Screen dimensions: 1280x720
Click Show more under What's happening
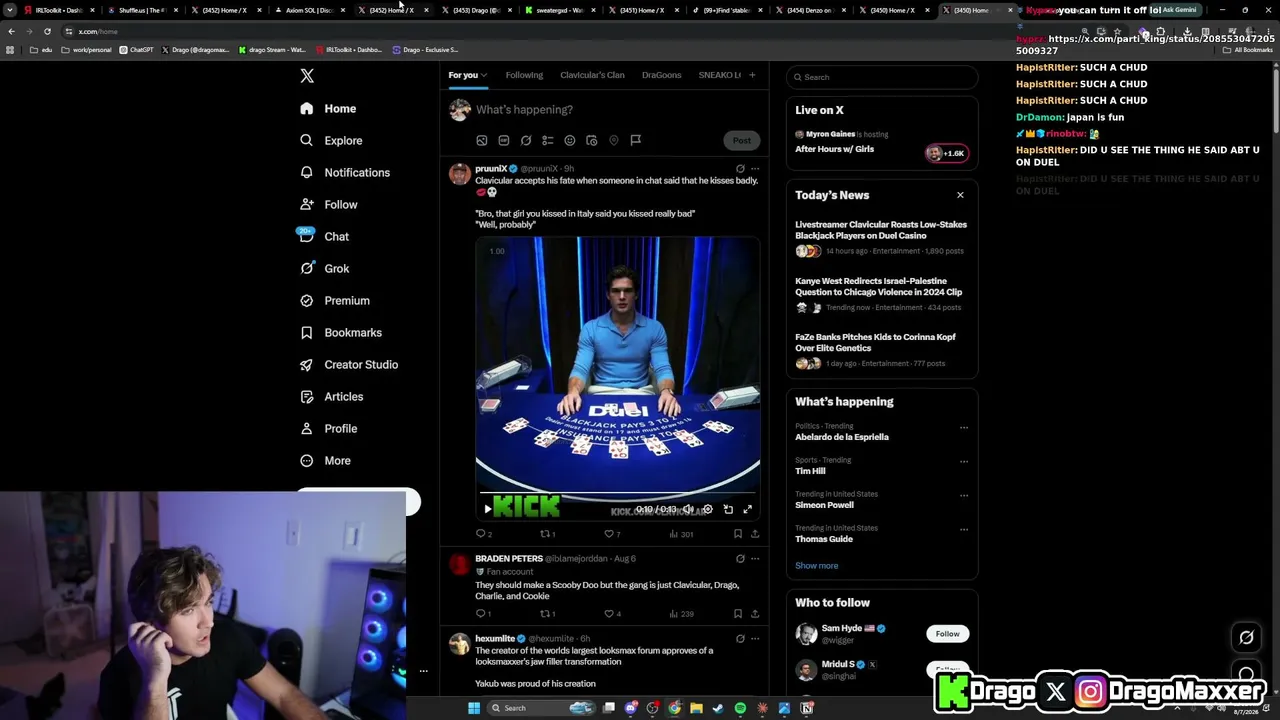816,566
